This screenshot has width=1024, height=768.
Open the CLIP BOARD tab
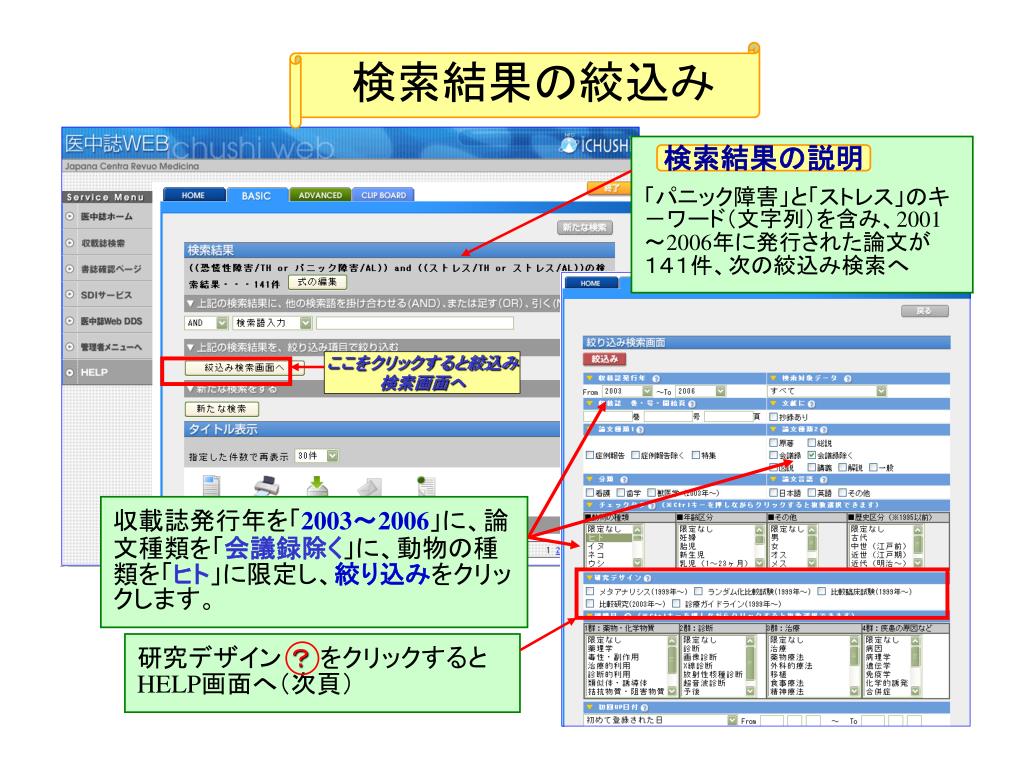(x=383, y=195)
